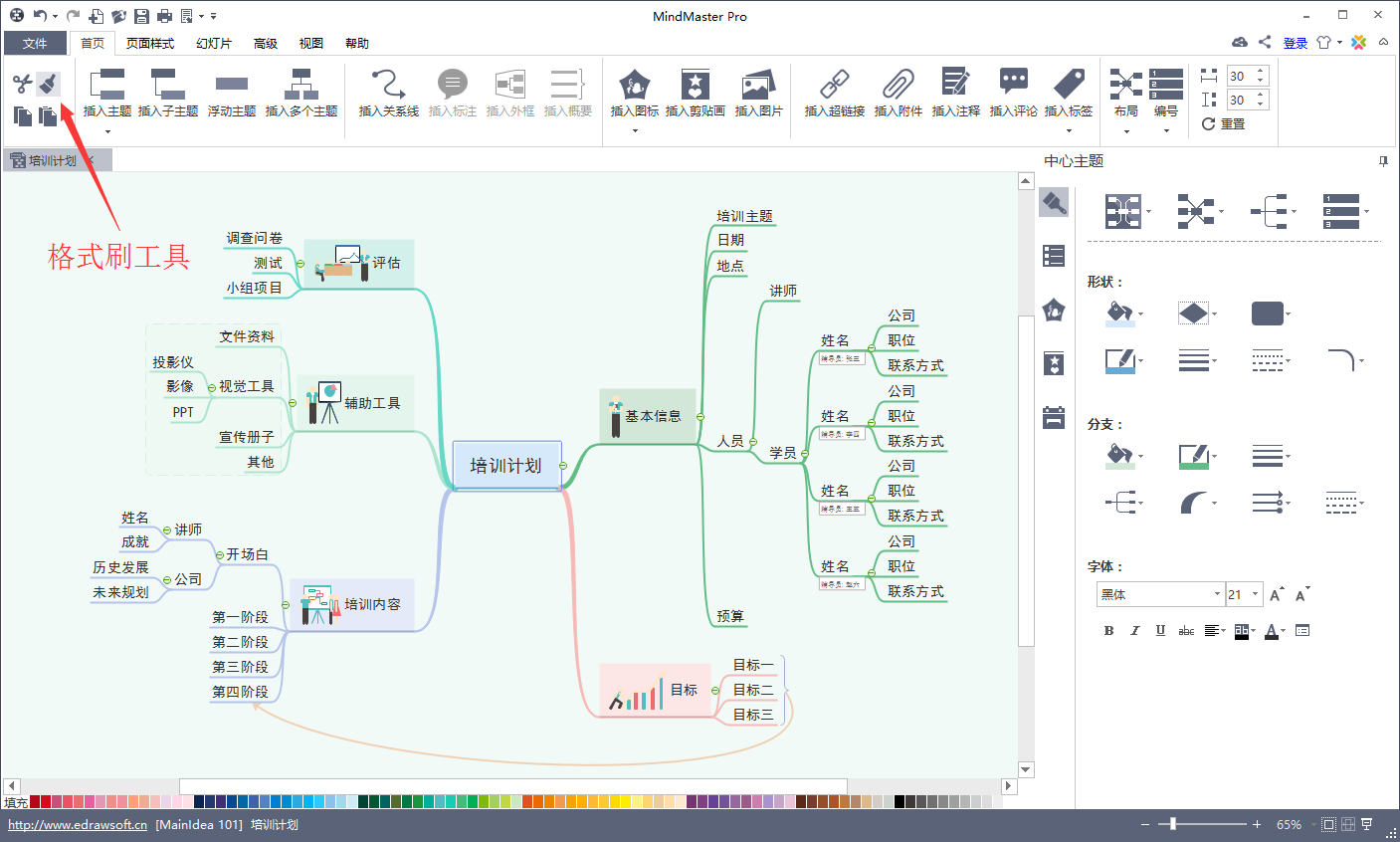This screenshot has width=1400, height=842.
Task: Toggle Bold in the font section
Action: point(1108,630)
